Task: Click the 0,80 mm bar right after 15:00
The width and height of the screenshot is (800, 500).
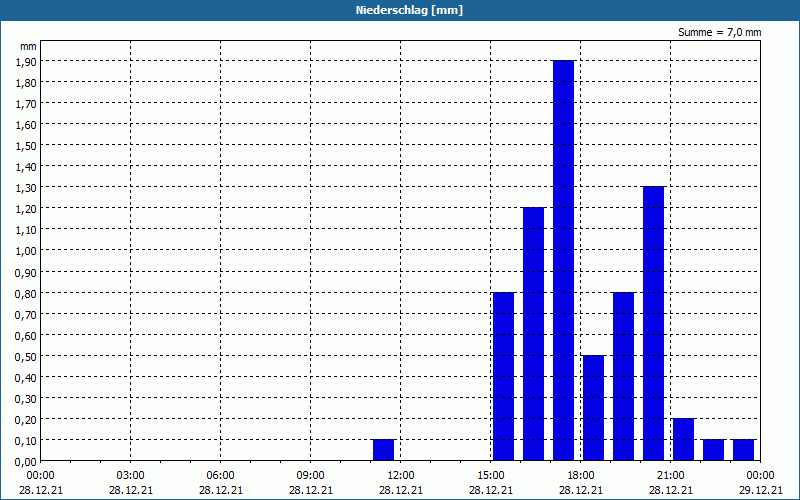Action: click(504, 377)
